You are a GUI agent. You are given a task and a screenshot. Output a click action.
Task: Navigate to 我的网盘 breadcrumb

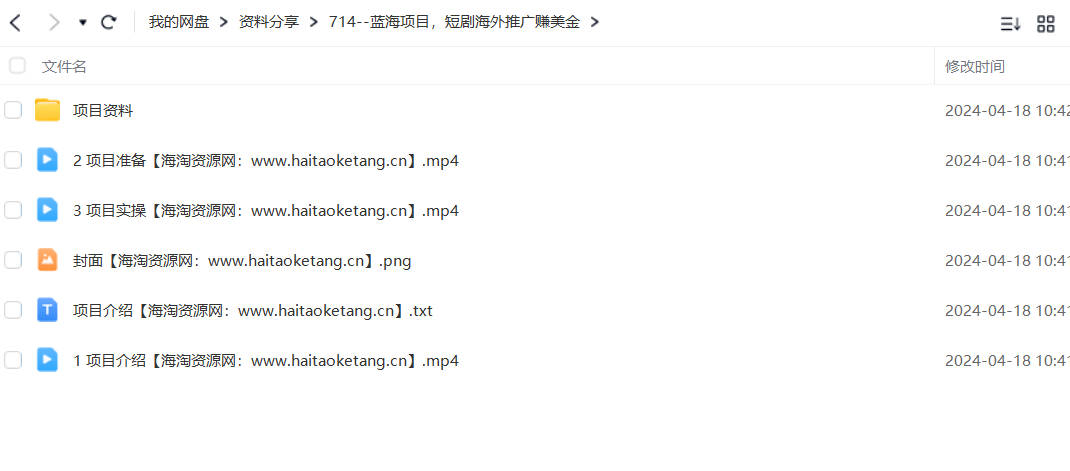[179, 22]
